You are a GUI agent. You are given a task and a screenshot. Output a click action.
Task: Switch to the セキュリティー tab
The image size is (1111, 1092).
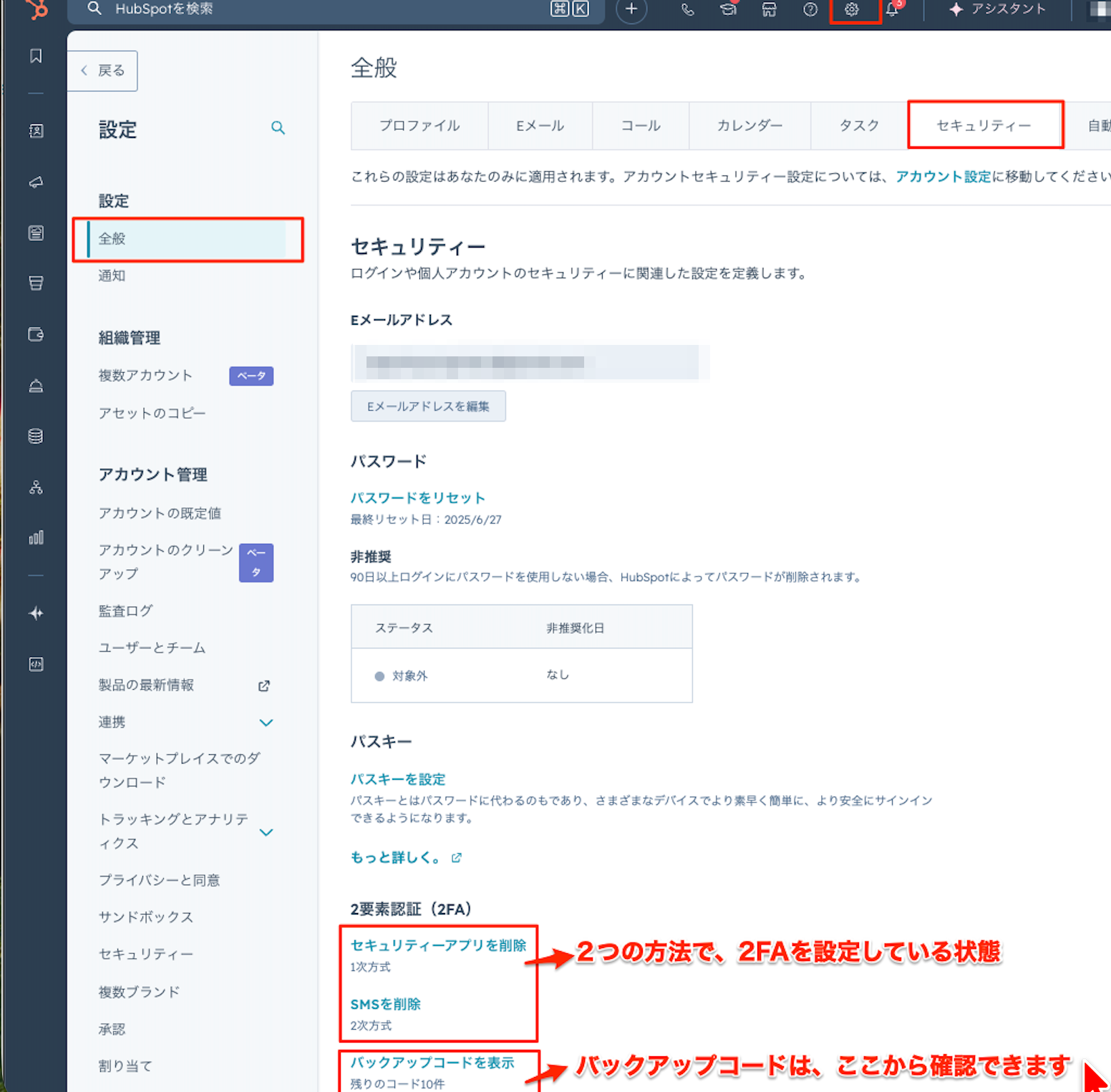[x=984, y=125]
